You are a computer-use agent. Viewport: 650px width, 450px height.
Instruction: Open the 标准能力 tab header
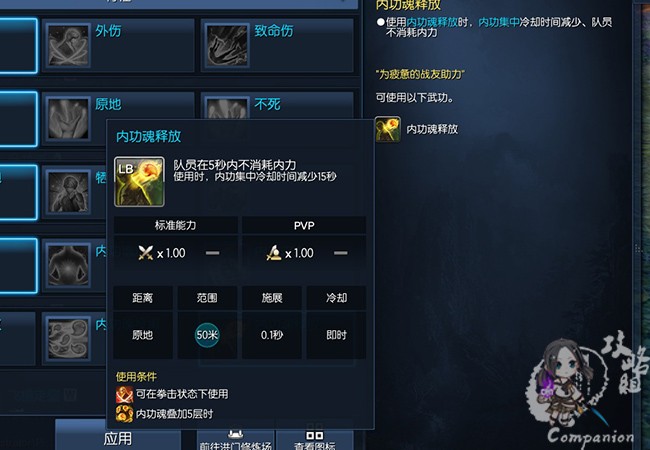click(x=175, y=225)
